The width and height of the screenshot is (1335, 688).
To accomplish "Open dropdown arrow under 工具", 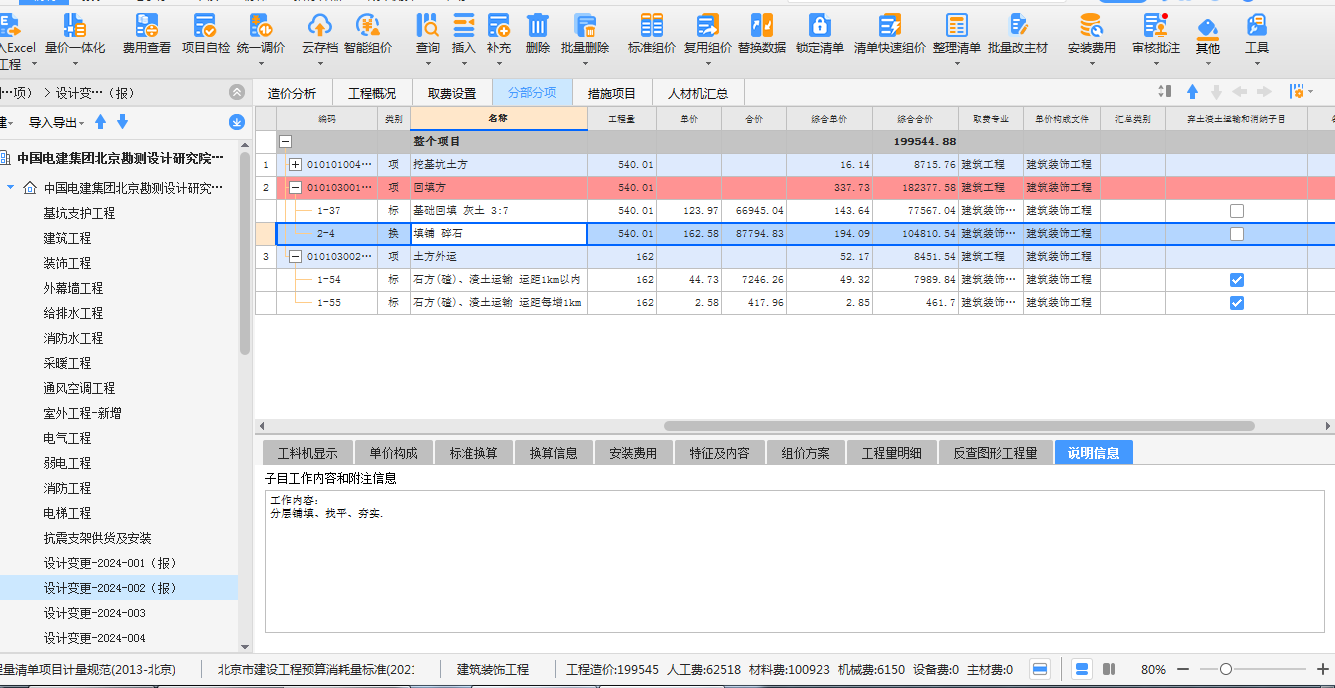I will pyautogui.click(x=1256, y=64).
